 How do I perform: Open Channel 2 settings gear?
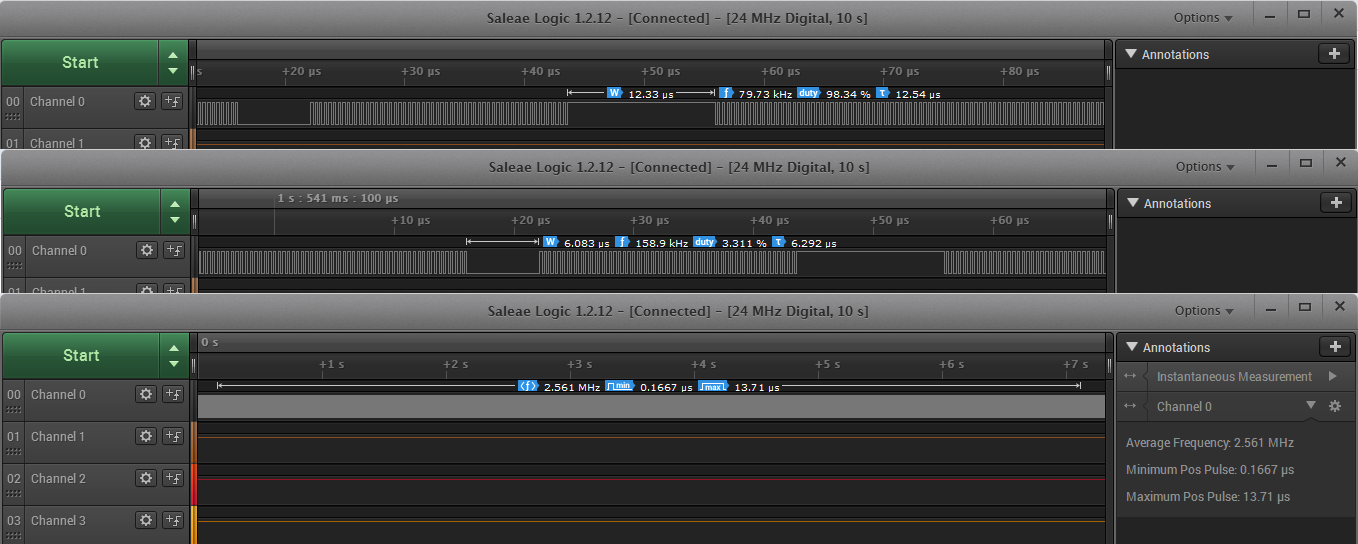tap(146, 478)
